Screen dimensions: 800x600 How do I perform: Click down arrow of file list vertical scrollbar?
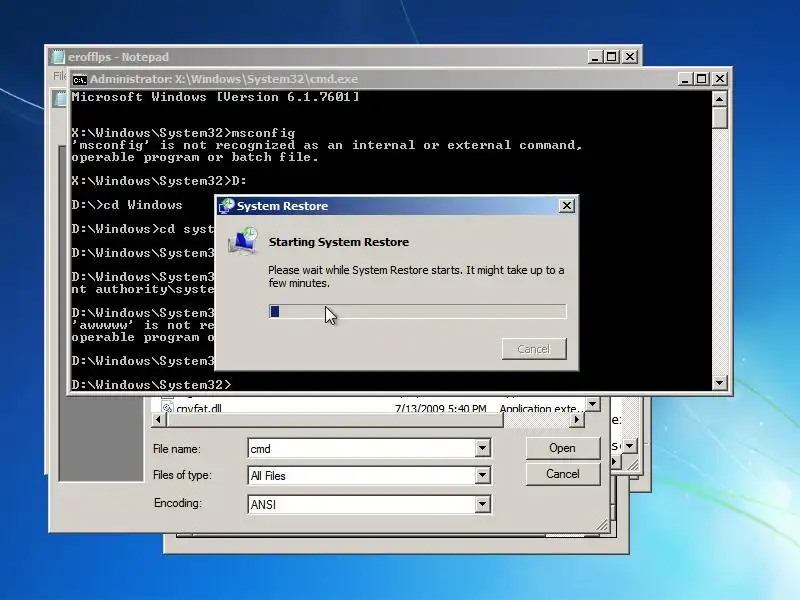[x=592, y=405]
